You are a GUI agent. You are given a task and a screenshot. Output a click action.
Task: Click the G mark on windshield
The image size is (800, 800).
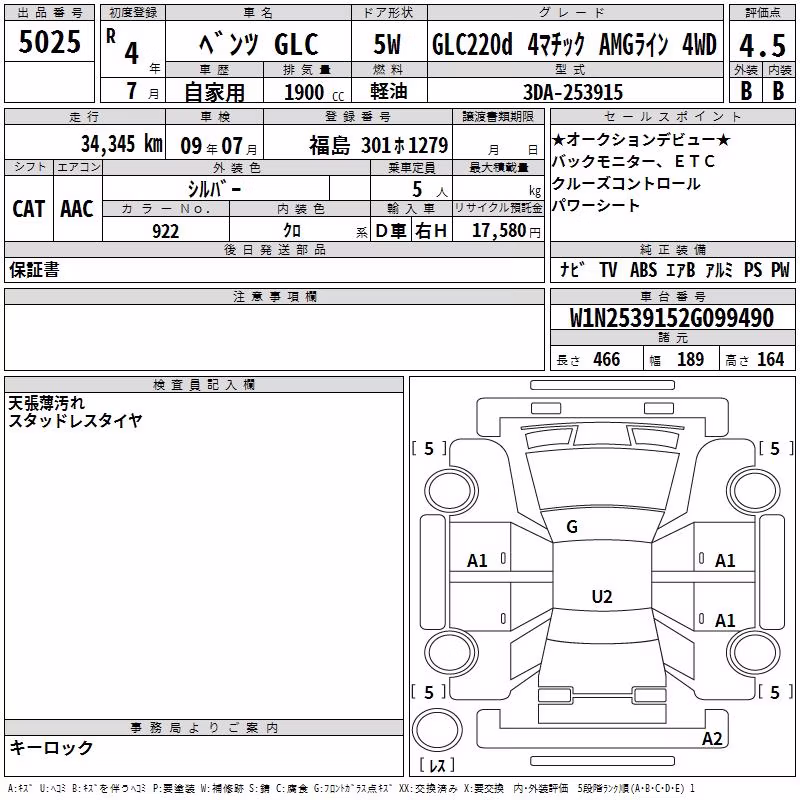[572, 527]
